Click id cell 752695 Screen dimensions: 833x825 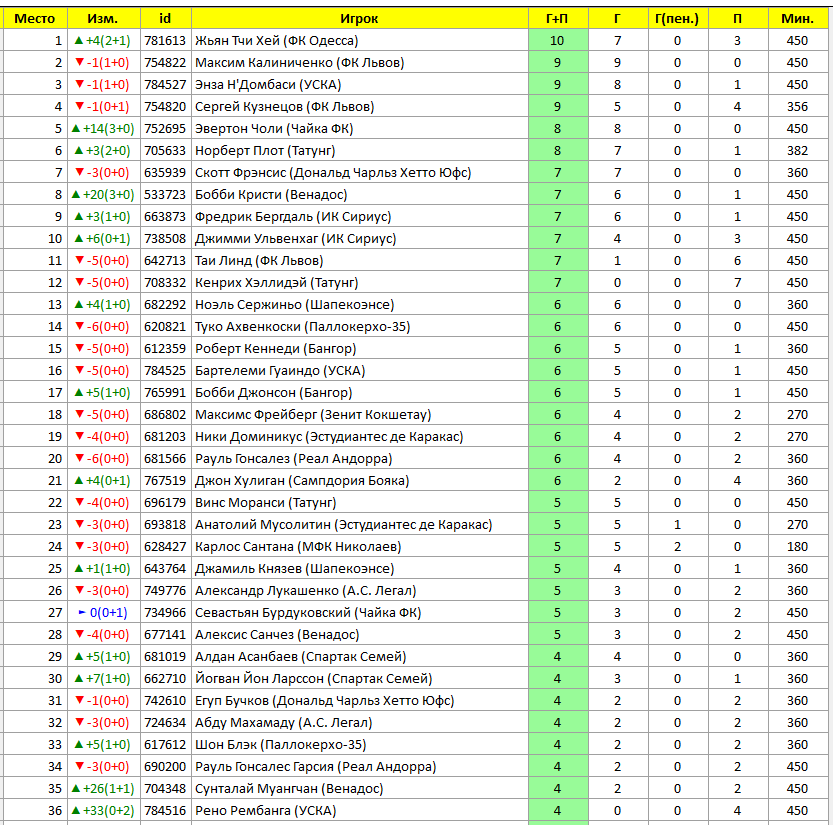click(165, 129)
